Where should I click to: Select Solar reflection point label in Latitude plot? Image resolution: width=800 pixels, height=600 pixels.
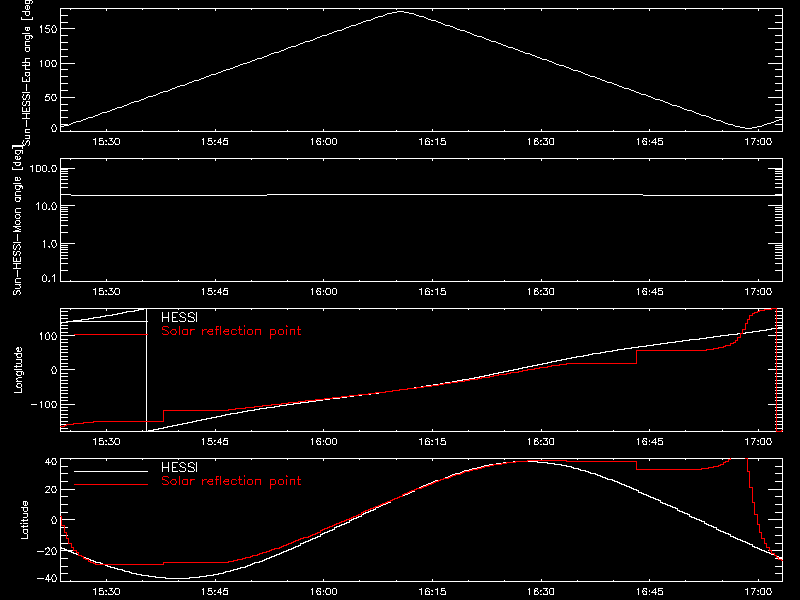click(231, 481)
